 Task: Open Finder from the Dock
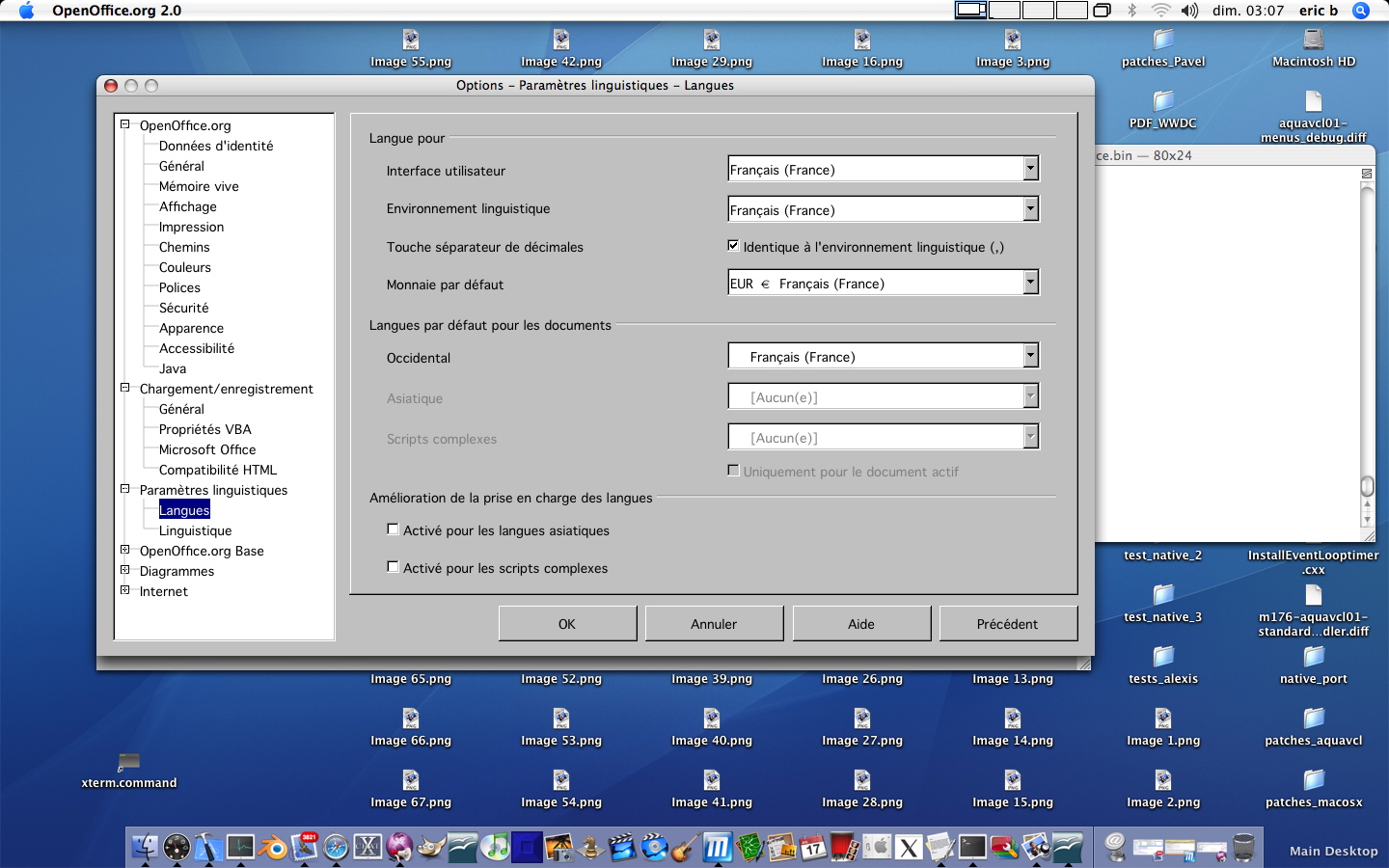click(144, 847)
